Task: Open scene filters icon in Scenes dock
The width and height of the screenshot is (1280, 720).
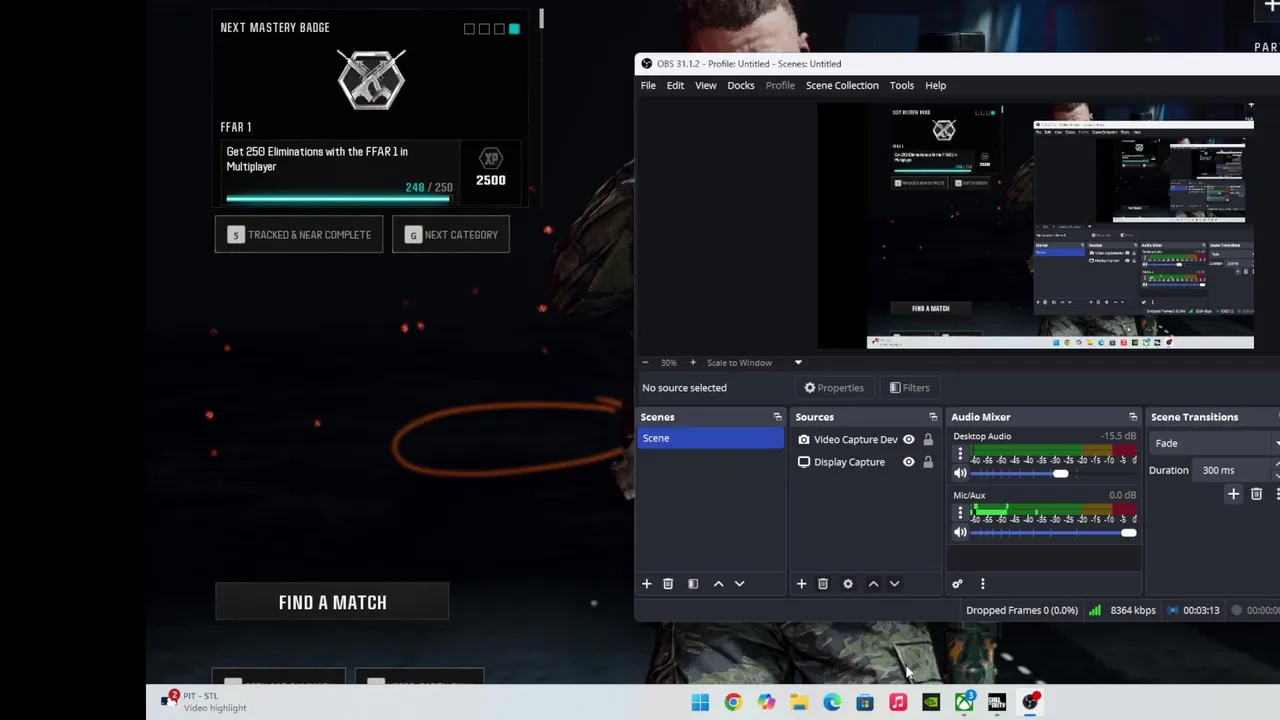Action: point(693,584)
